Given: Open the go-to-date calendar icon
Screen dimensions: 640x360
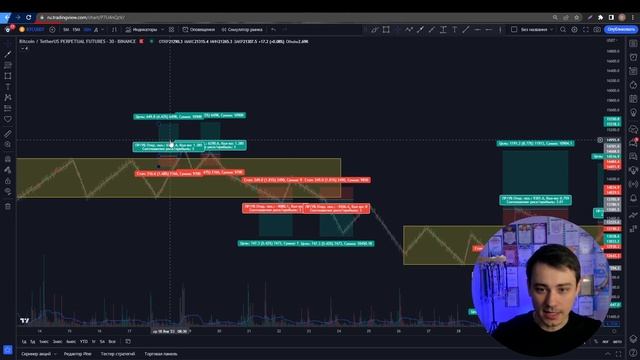Looking at the screenshot, I should 128,341.
